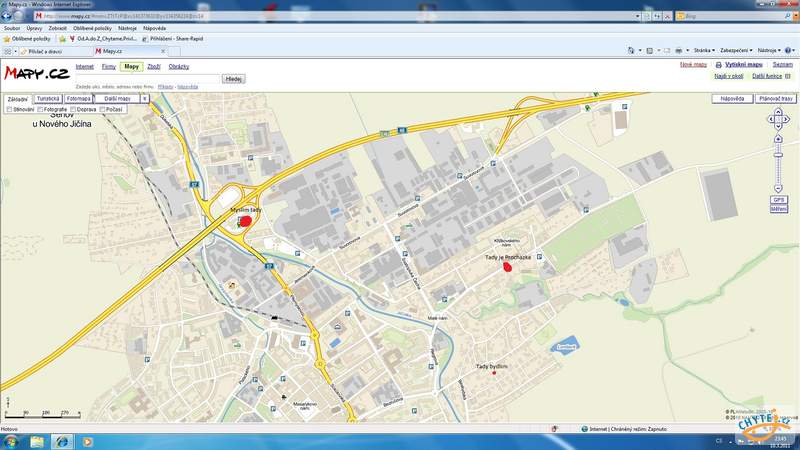Refresh the page in the address bar
Viewport: 800px width, 450px height.
pos(657,16)
